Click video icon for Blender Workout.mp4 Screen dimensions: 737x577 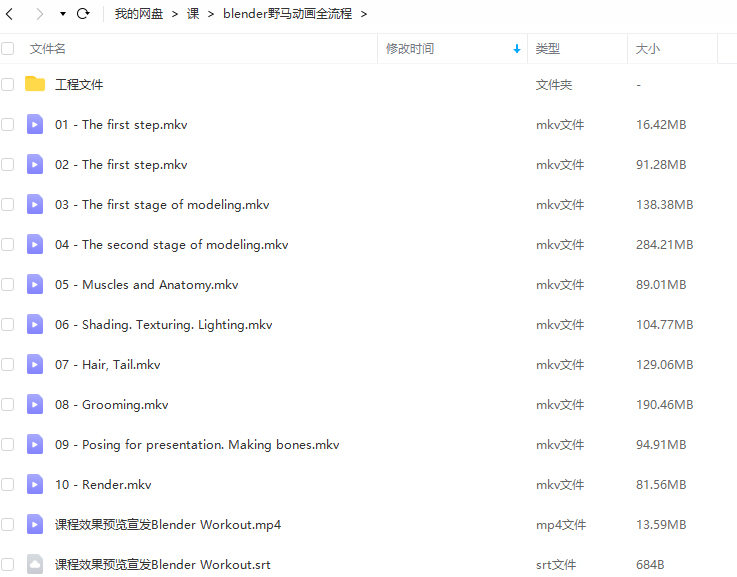click(x=35, y=525)
